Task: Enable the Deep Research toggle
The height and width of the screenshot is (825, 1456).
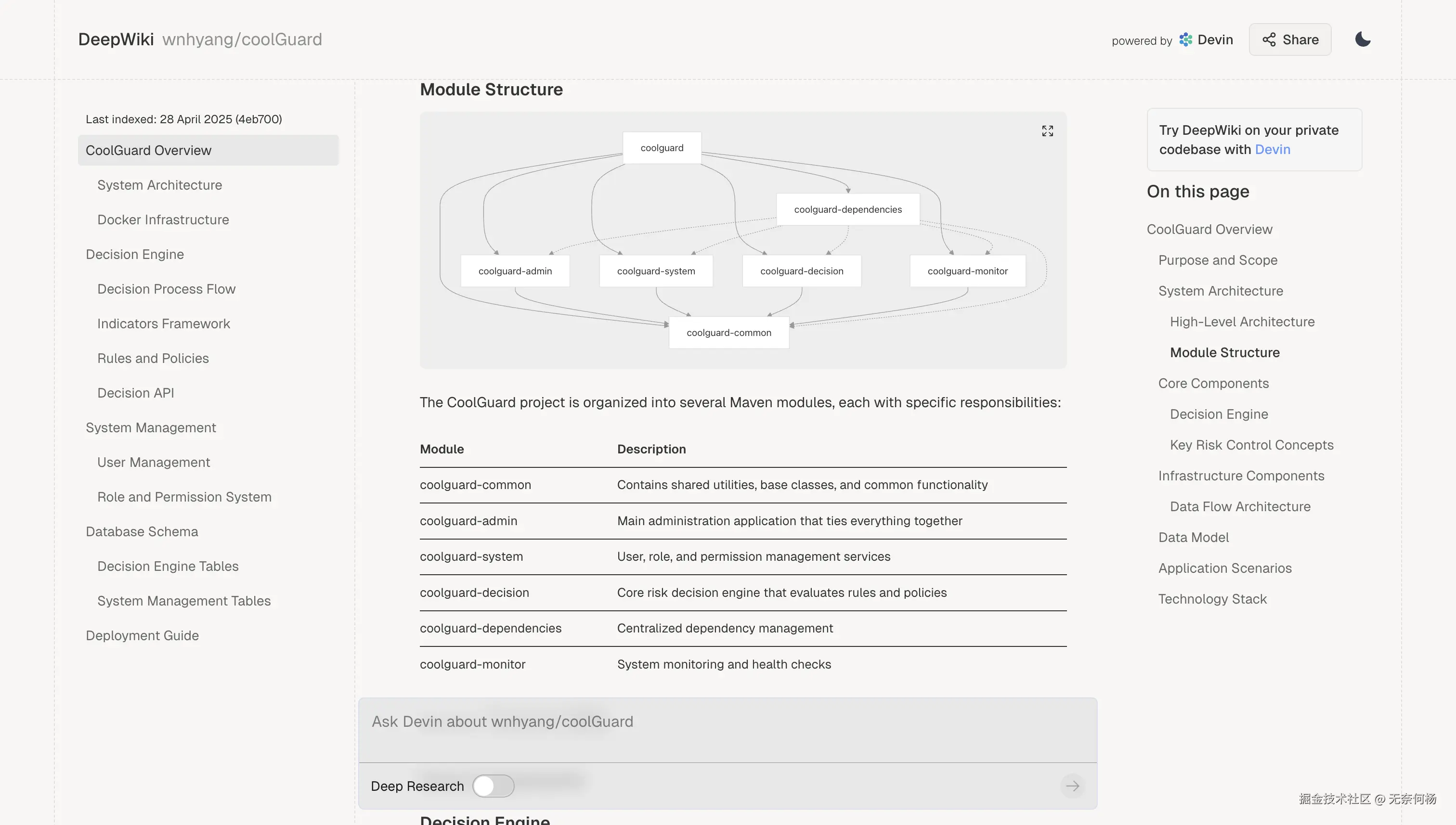Action: pyautogui.click(x=493, y=786)
